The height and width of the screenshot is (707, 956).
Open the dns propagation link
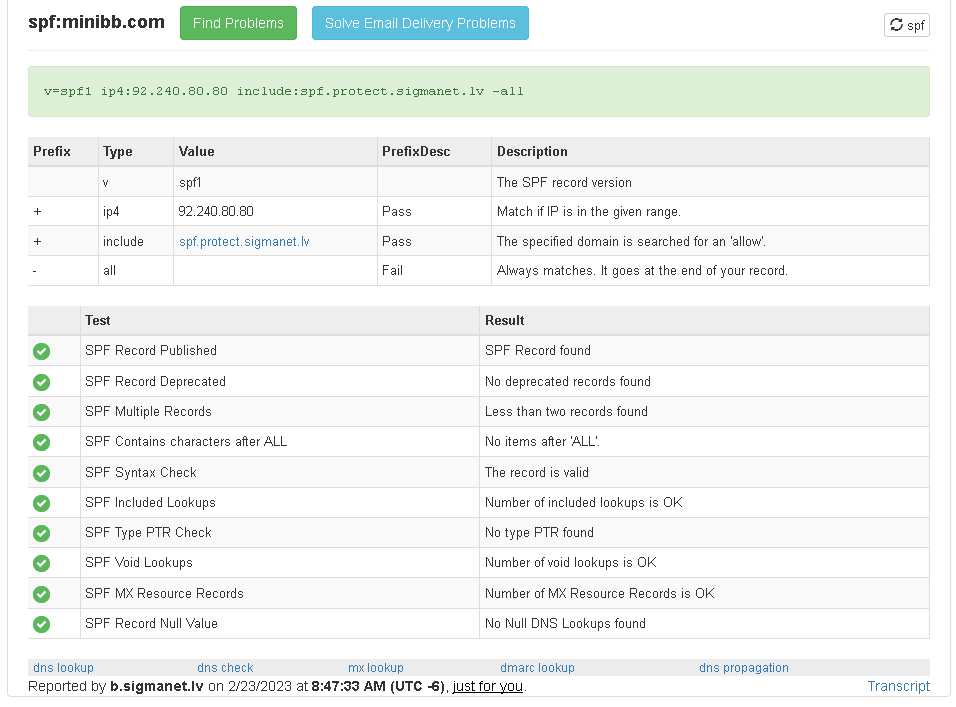pos(744,667)
